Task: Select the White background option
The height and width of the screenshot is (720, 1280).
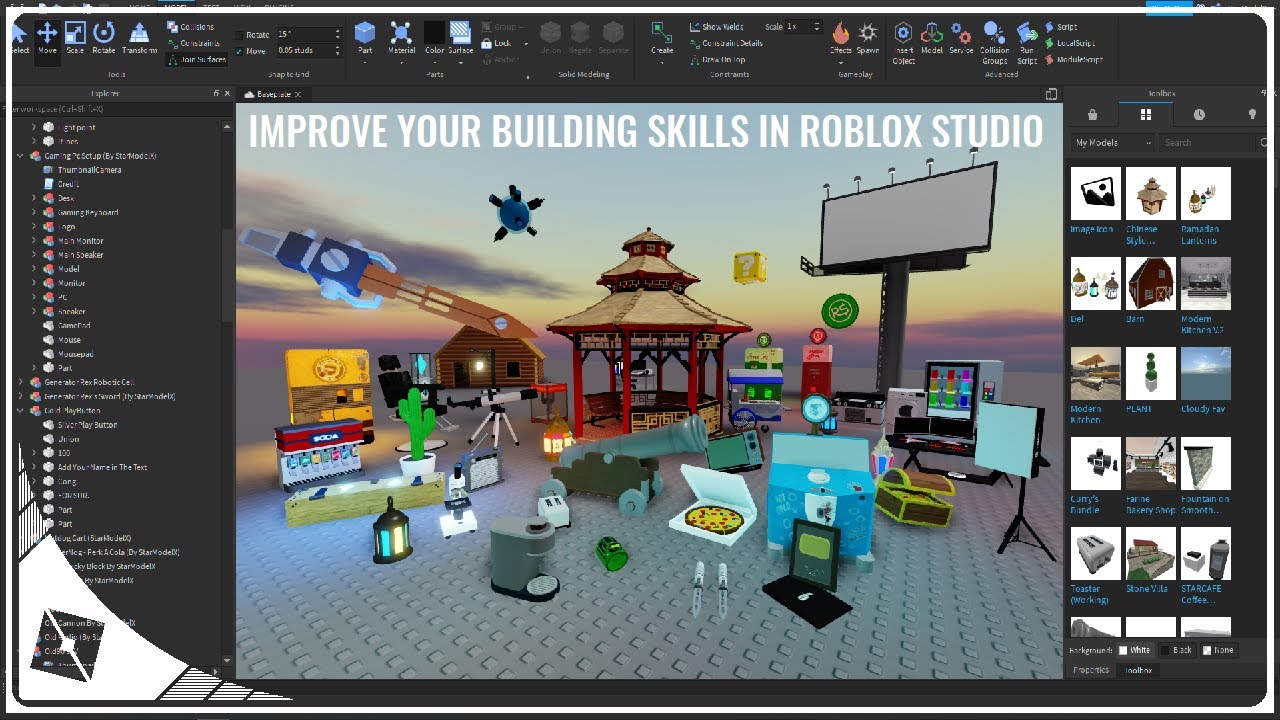Action: click(x=1135, y=650)
